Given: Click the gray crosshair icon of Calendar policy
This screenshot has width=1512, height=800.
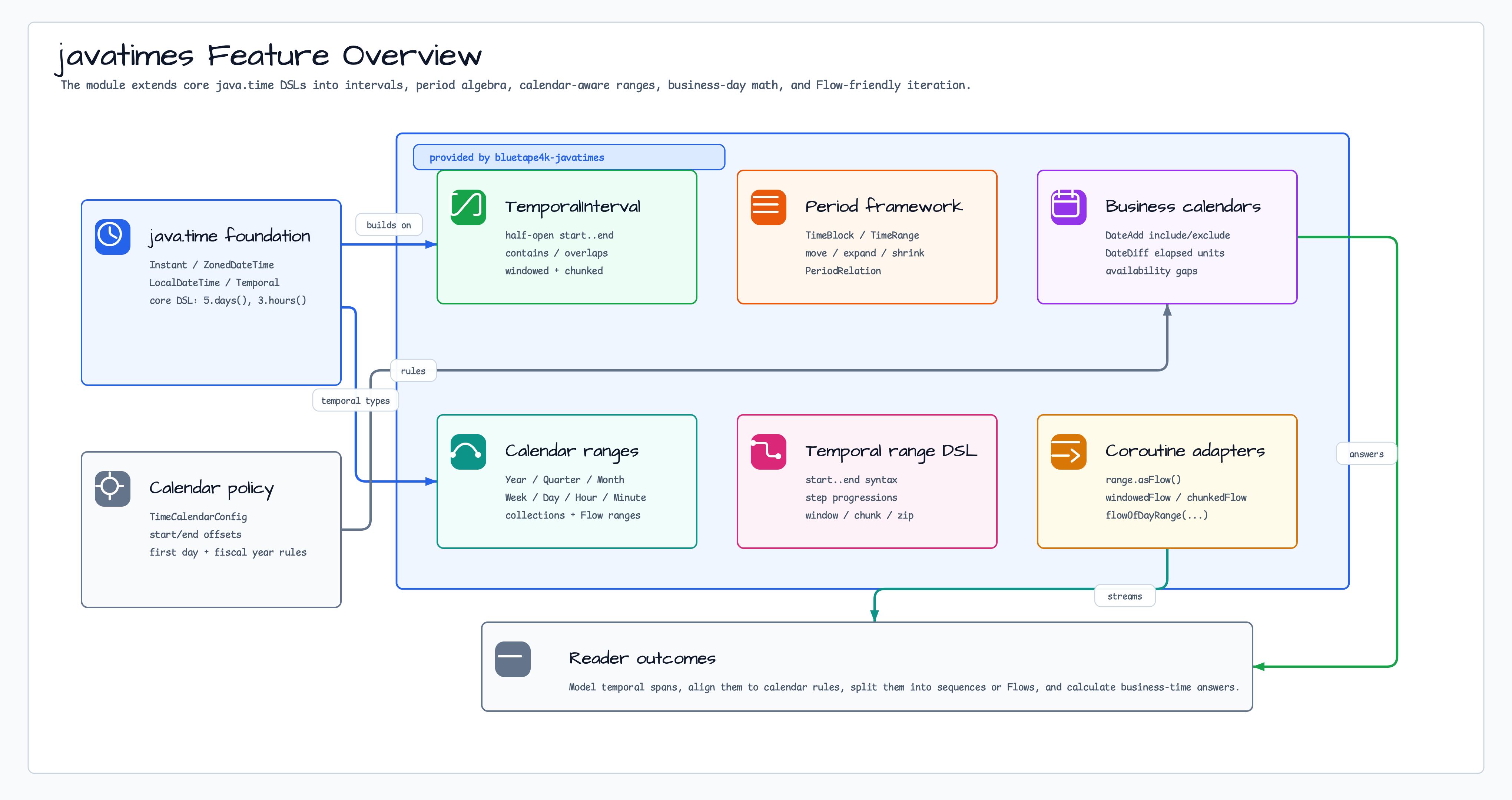Looking at the screenshot, I should point(112,489).
